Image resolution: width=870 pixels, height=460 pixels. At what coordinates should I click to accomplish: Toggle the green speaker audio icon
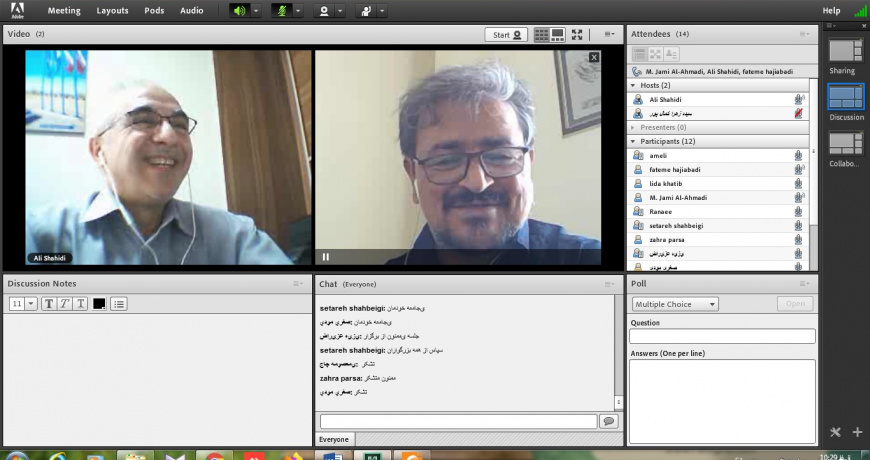[x=239, y=11]
